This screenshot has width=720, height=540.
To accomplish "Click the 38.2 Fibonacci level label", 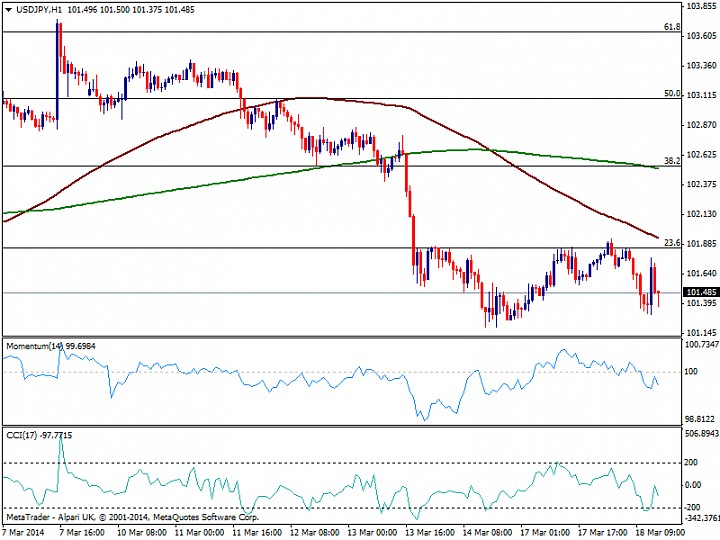I will pos(672,161).
